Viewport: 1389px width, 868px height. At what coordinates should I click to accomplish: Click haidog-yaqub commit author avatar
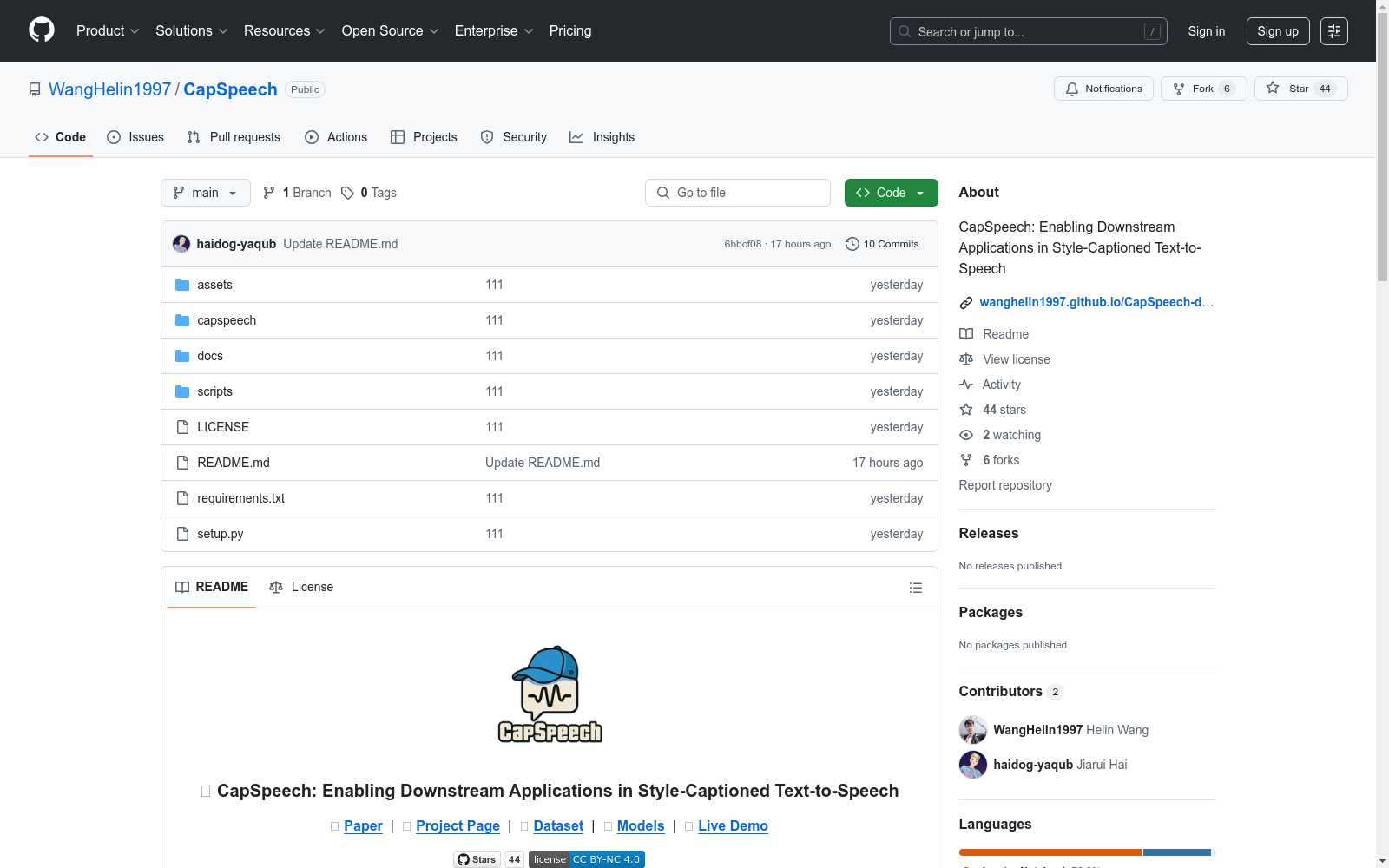[x=181, y=244]
